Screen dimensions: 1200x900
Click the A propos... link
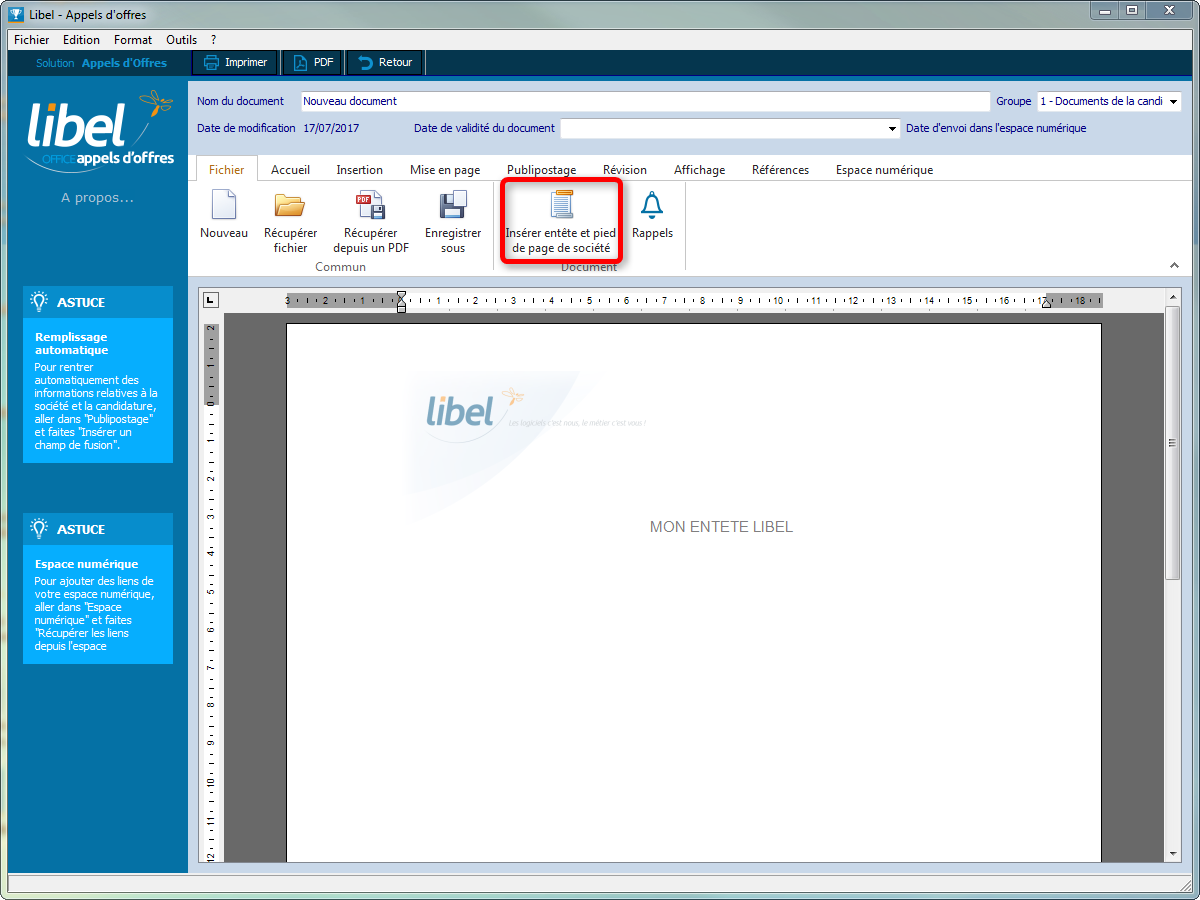click(97, 198)
